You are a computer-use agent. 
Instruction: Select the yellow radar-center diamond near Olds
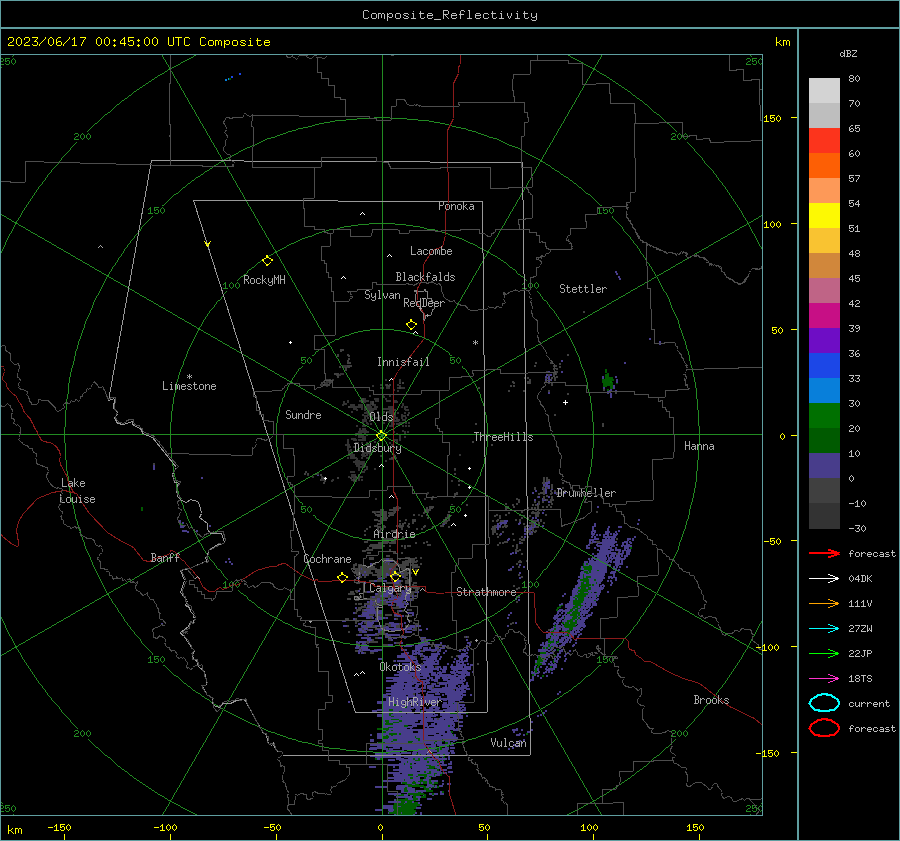[381, 436]
